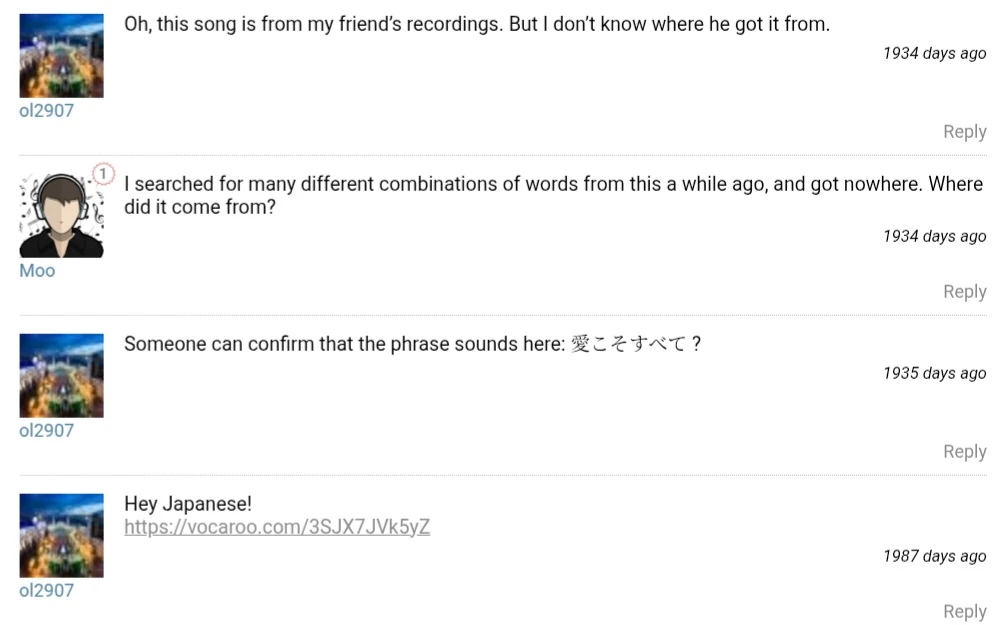
Task: Click the "Hey Japanese!" comment text
Action: point(188,504)
